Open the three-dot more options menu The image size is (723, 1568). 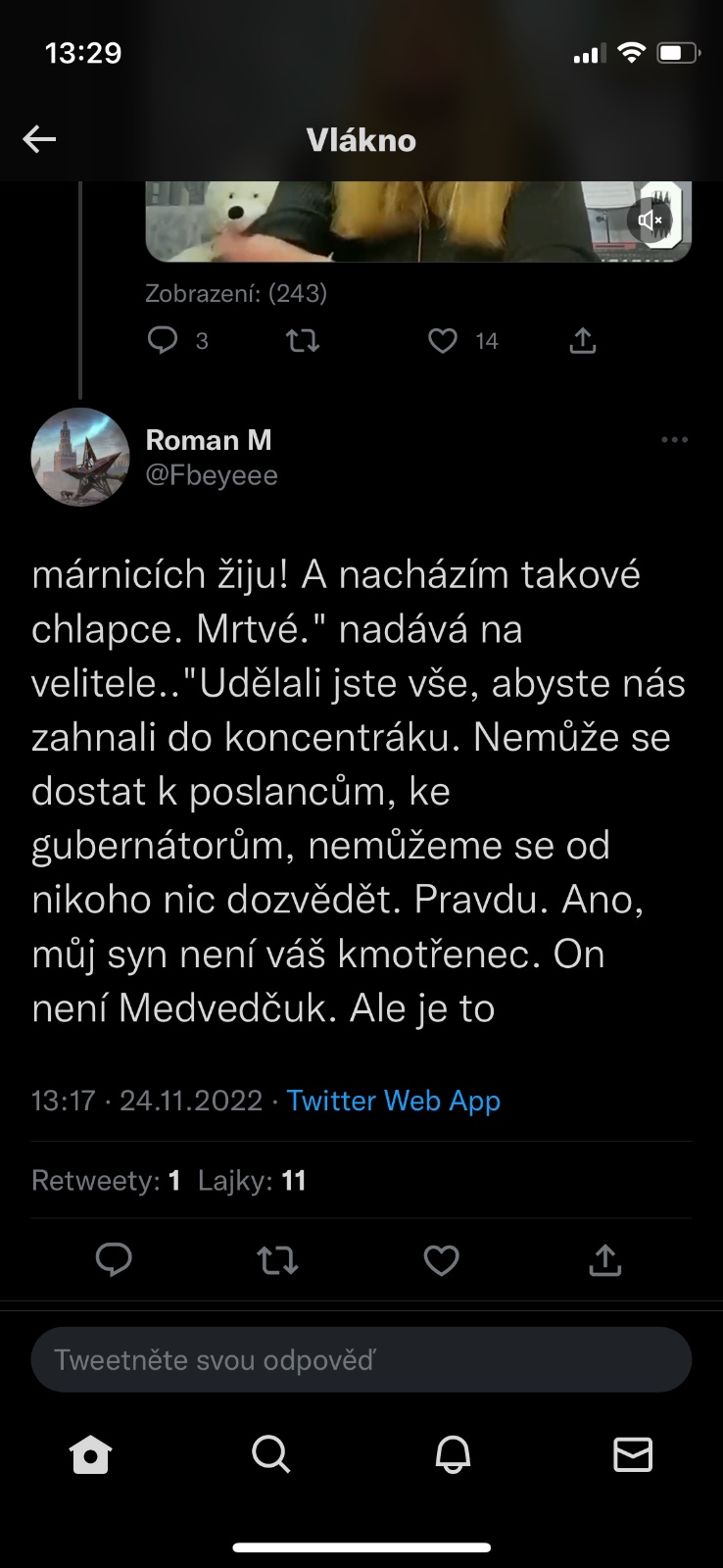[x=674, y=440]
